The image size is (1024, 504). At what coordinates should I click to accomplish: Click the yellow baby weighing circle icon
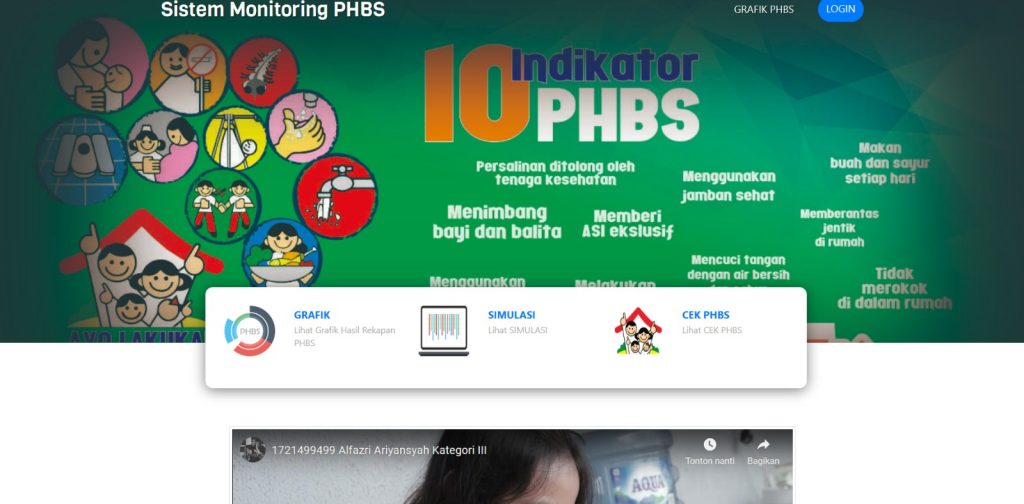235,138
